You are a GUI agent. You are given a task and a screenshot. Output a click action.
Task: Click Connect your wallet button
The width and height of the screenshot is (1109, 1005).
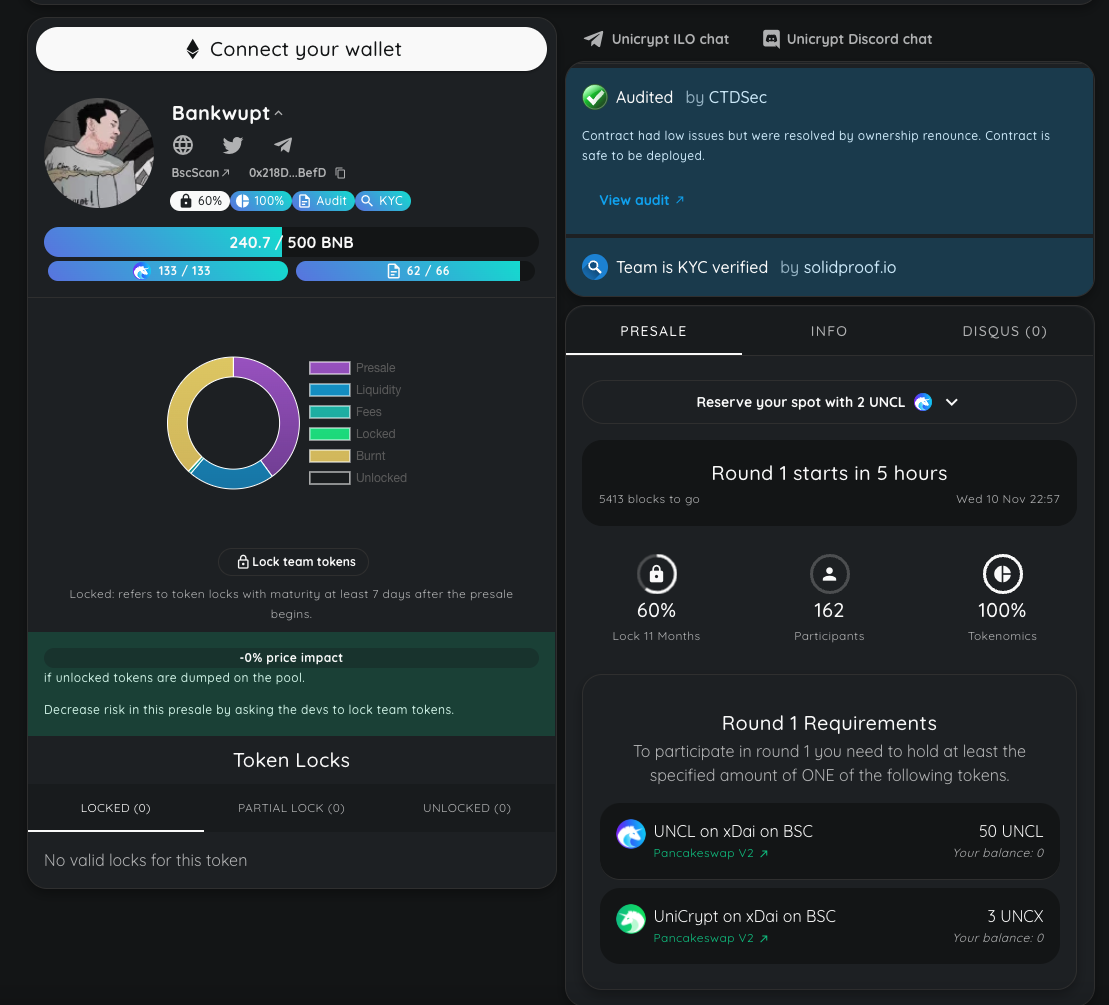(x=291, y=49)
